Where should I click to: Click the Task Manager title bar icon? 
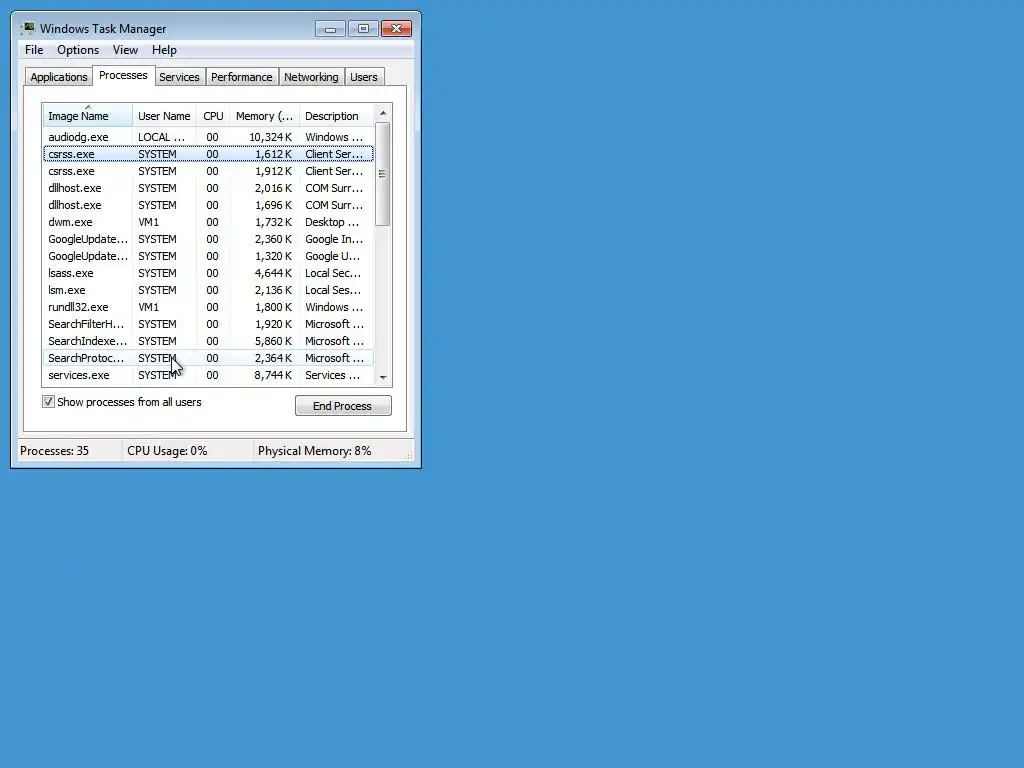click(27, 29)
